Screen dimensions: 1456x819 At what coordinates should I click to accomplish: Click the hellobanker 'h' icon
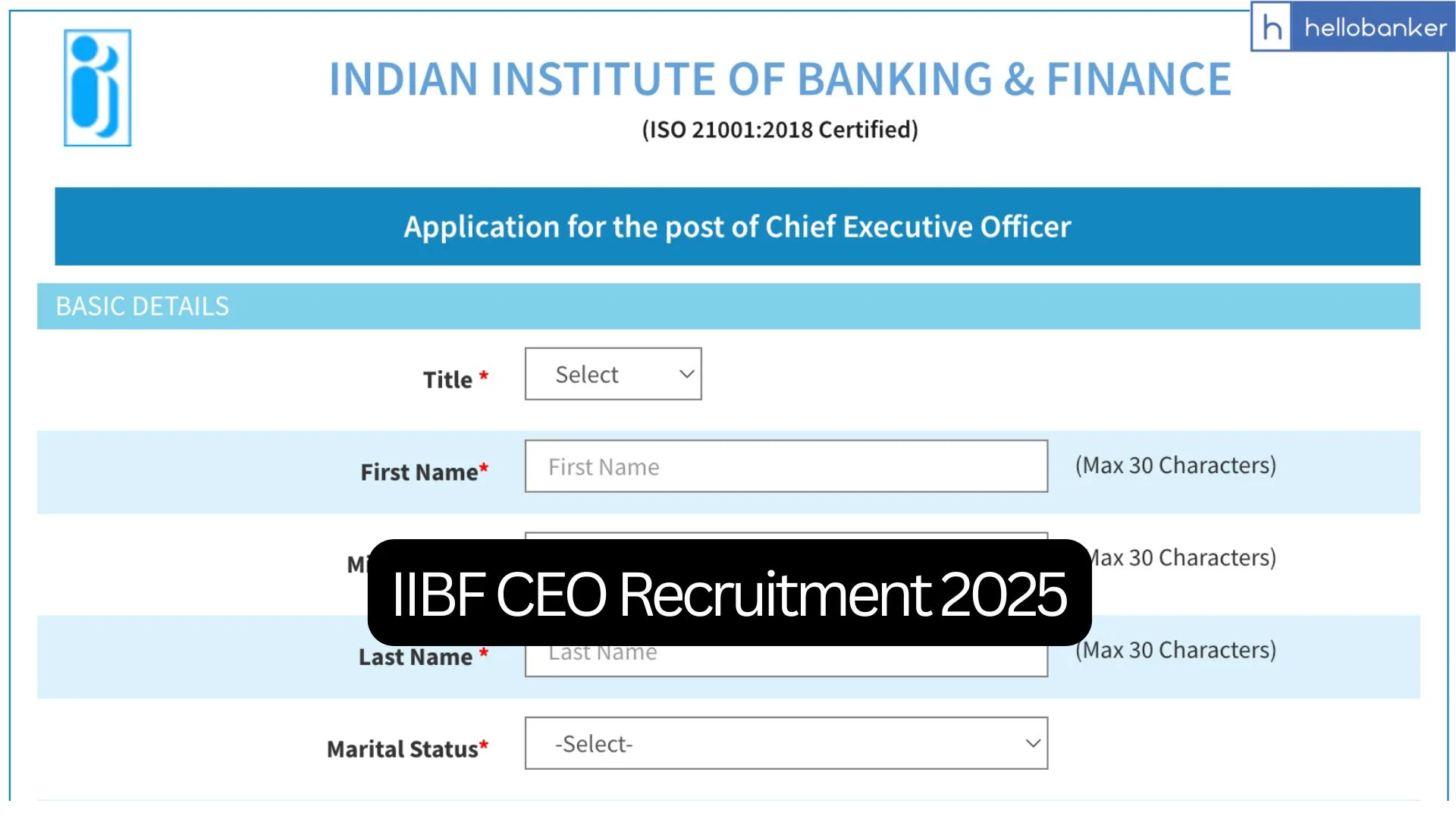pos(1273,27)
